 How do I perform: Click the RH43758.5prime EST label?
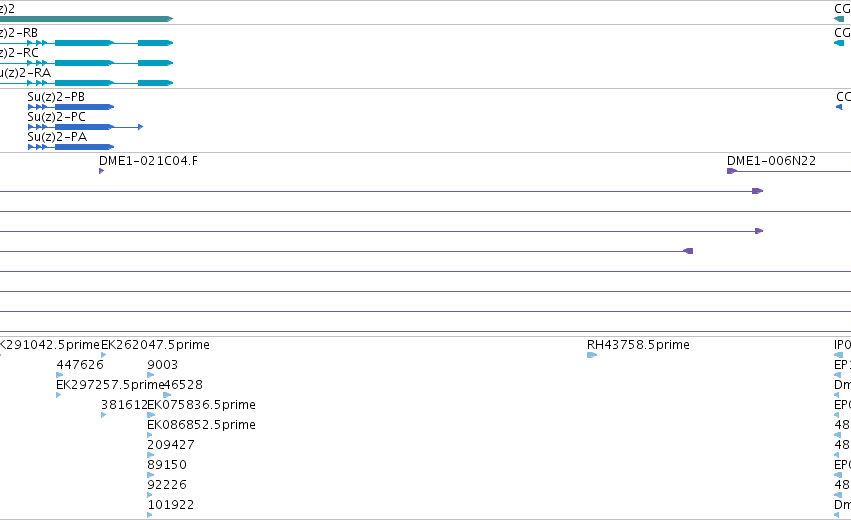click(638, 345)
